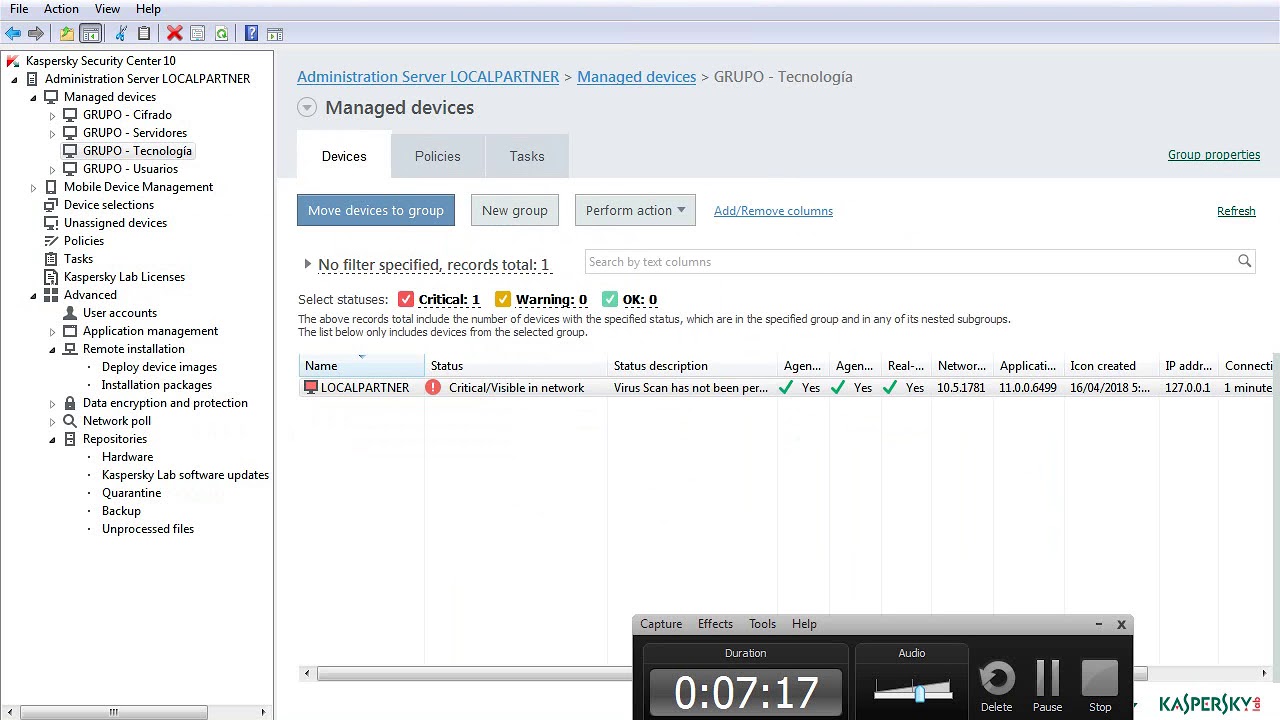Open the View menu
Screen dimensions: 1280x720
(107, 9)
